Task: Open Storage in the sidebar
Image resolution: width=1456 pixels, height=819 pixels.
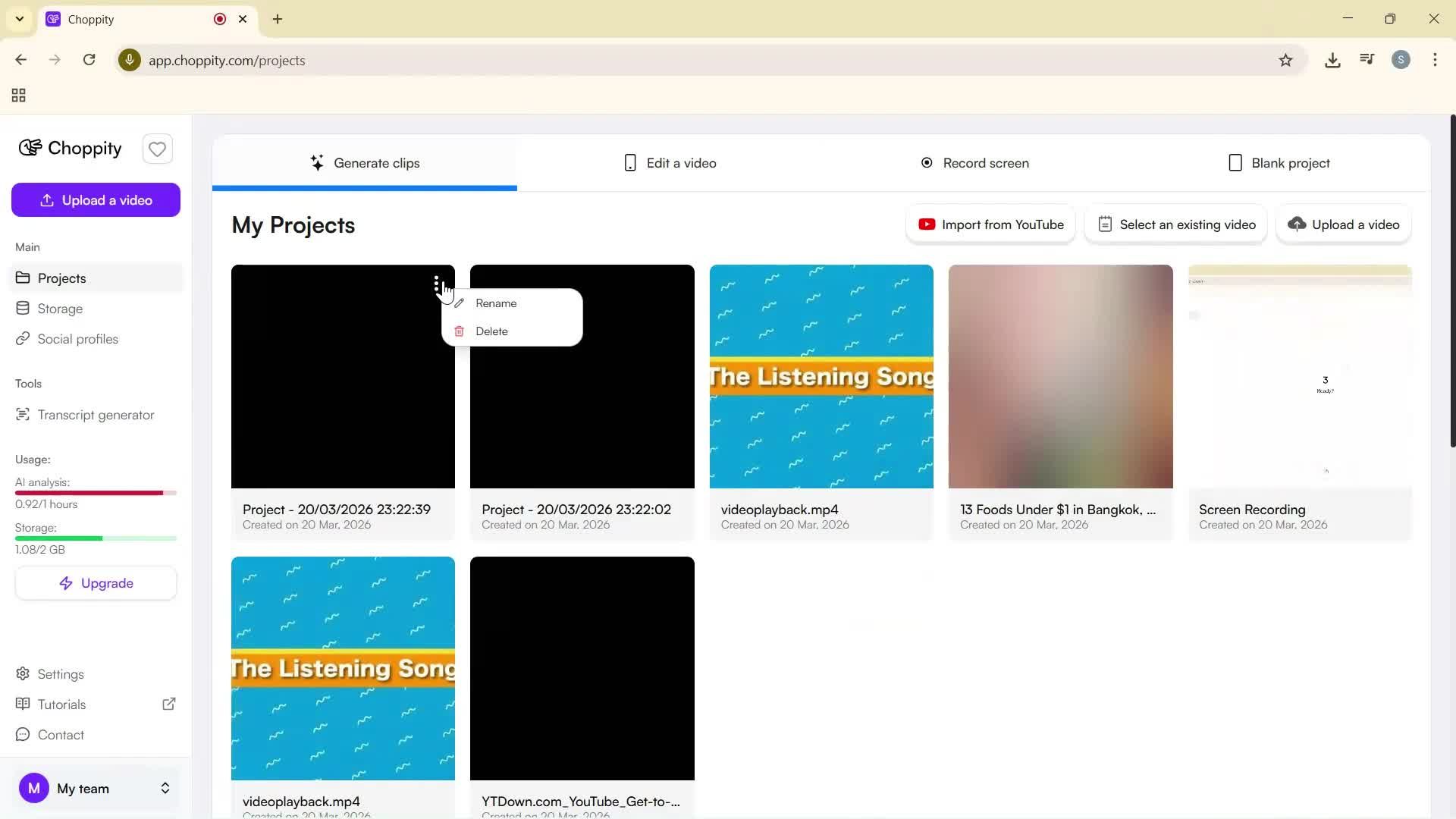Action: (x=60, y=308)
